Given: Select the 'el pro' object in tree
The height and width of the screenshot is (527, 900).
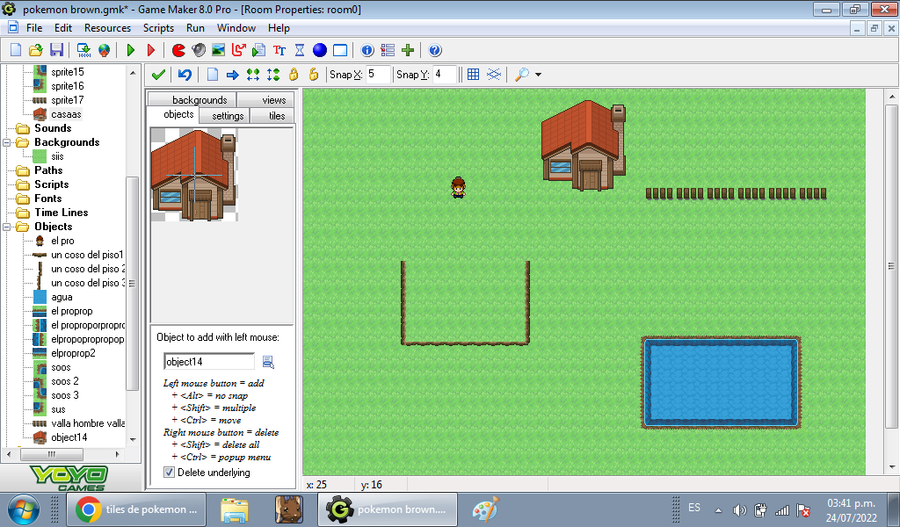Looking at the screenshot, I should click(x=63, y=241).
